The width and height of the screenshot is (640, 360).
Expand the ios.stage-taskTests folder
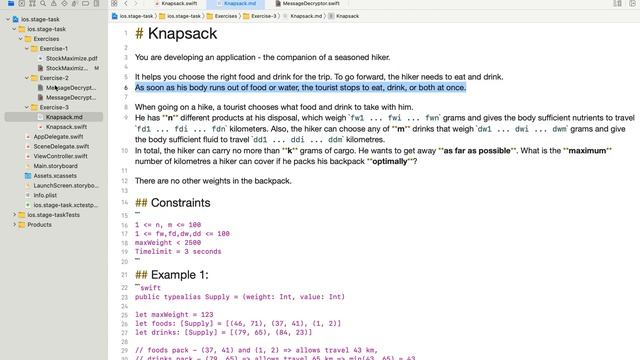(x=14, y=215)
